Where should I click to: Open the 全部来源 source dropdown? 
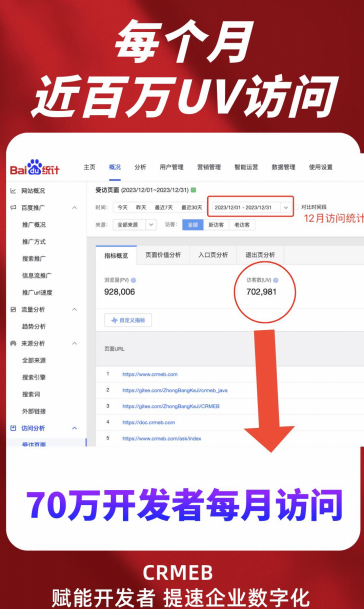coord(135,224)
